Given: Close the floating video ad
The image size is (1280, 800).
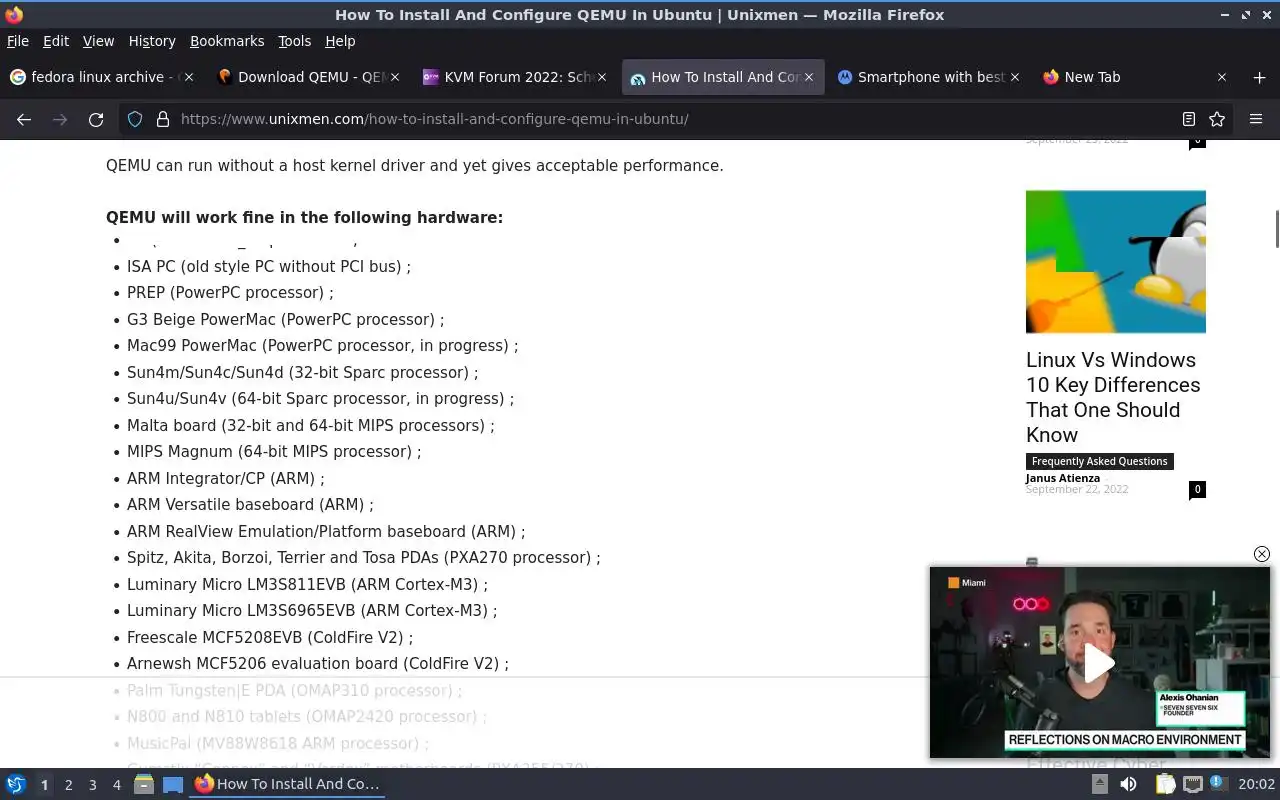Looking at the screenshot, I should tap(1262, 554).
